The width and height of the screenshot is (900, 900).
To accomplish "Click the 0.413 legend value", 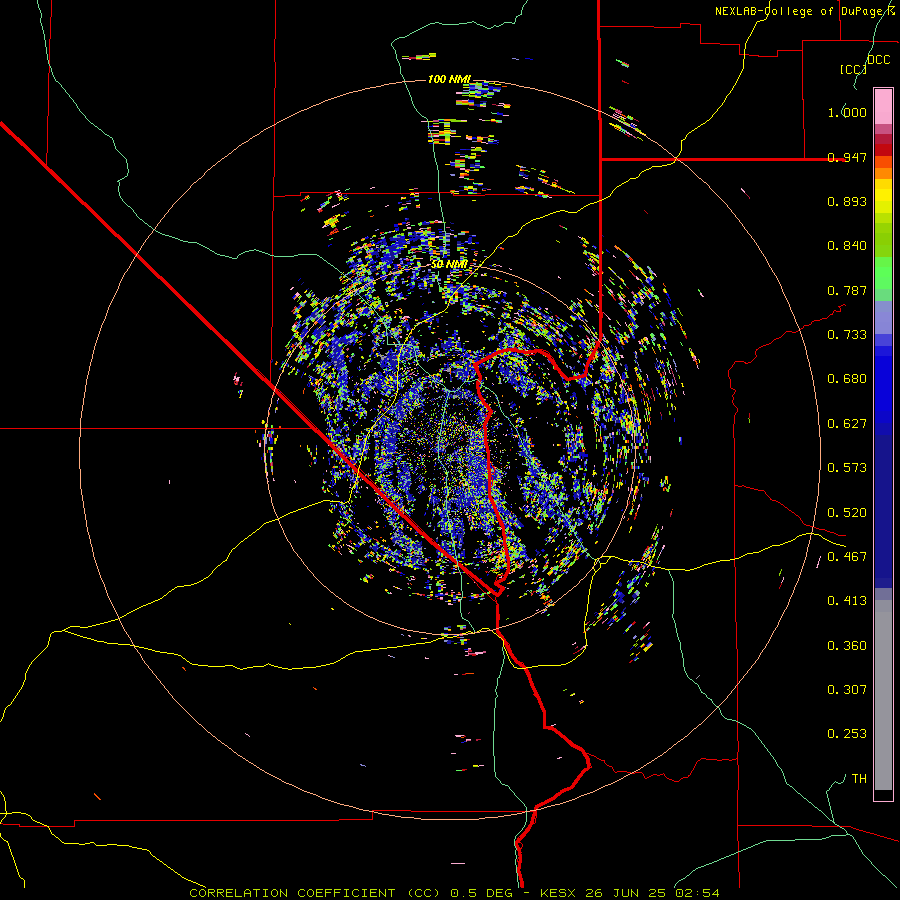I will [x=847, y=601].
